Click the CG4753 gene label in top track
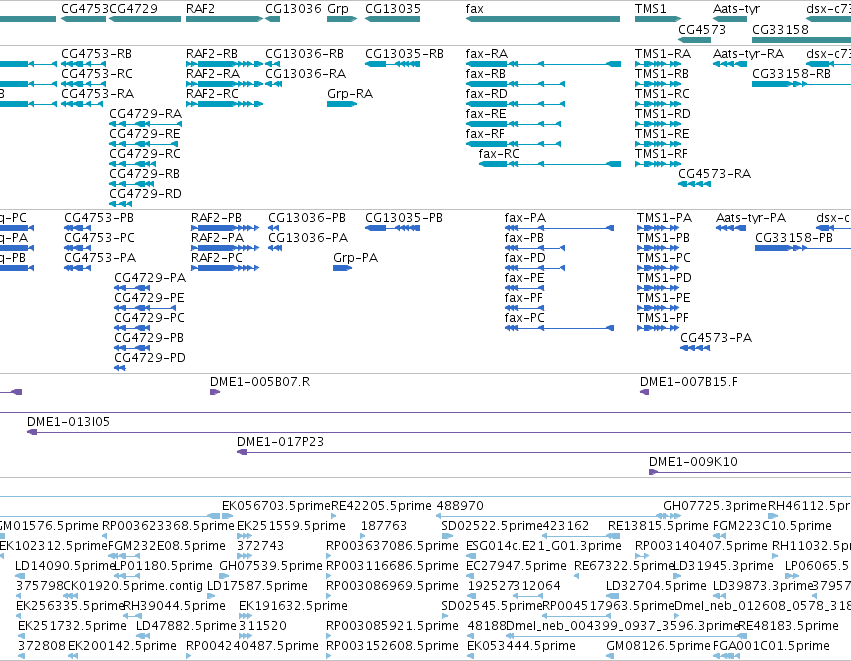Screen dimensions: 851x661 (85, 9)
